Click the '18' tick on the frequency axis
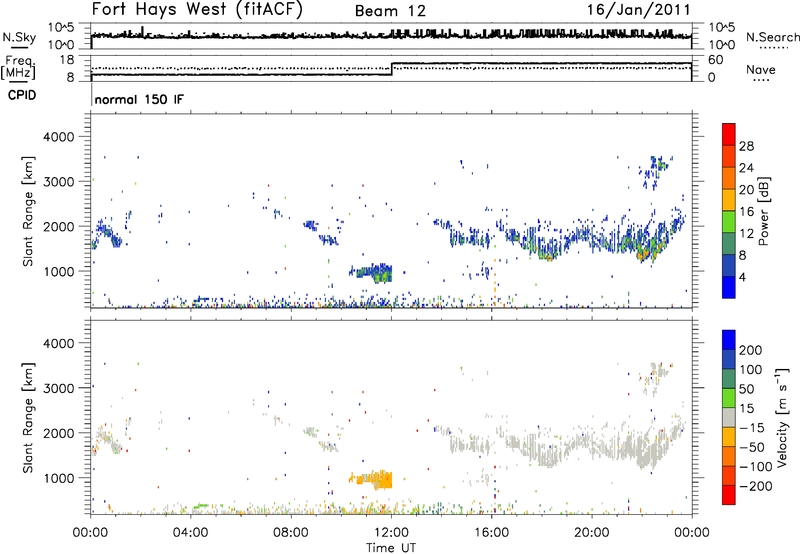Screen dimensions: 800x554 coord(67,60)
